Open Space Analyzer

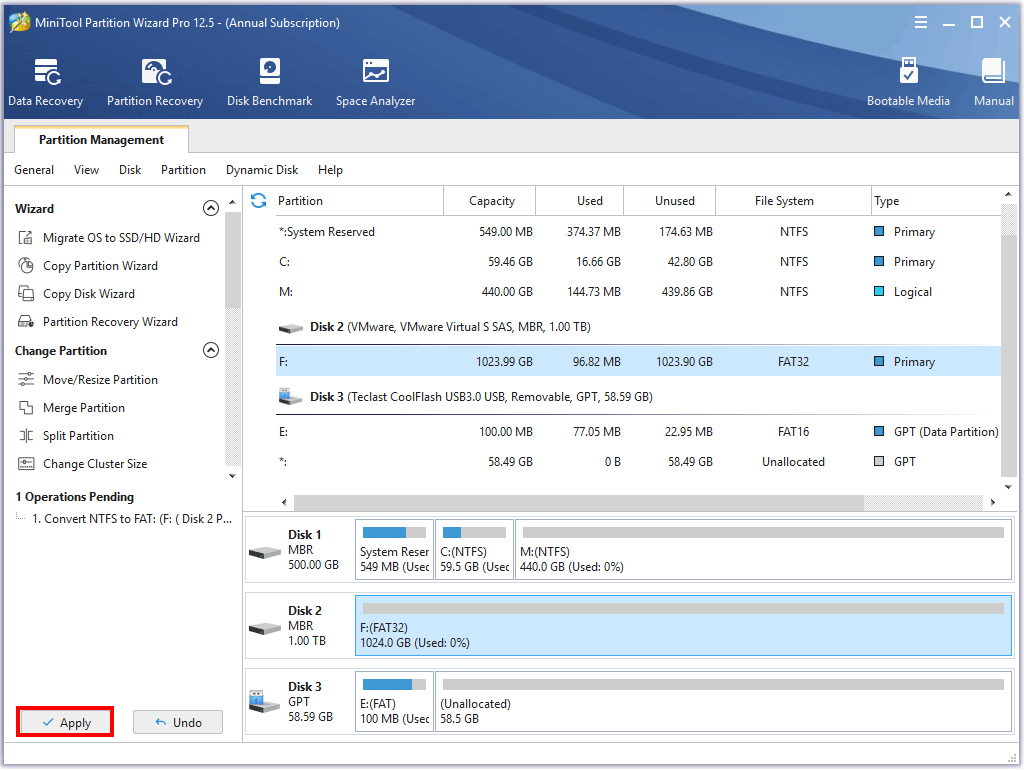pyautogui.click(x=376, y=82)
